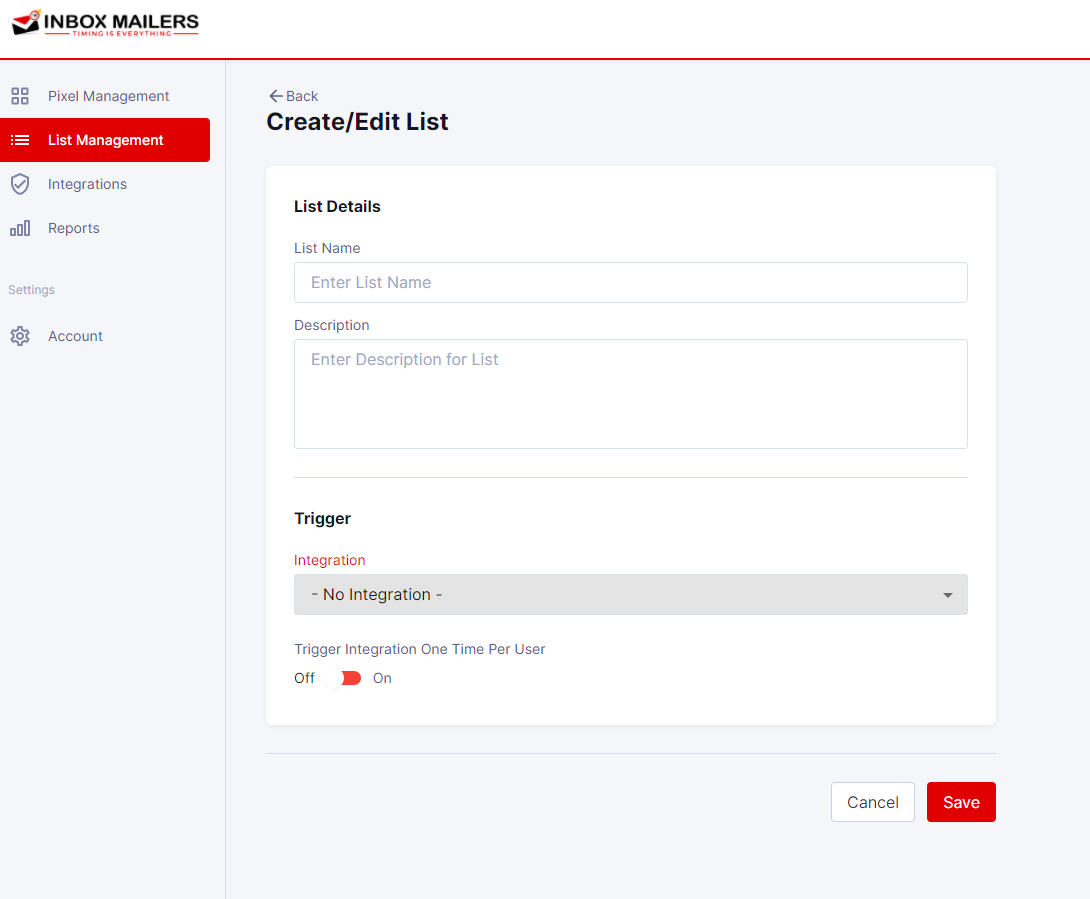
Task: Click the Back arrow icon
Action: (x=276, y=96)
